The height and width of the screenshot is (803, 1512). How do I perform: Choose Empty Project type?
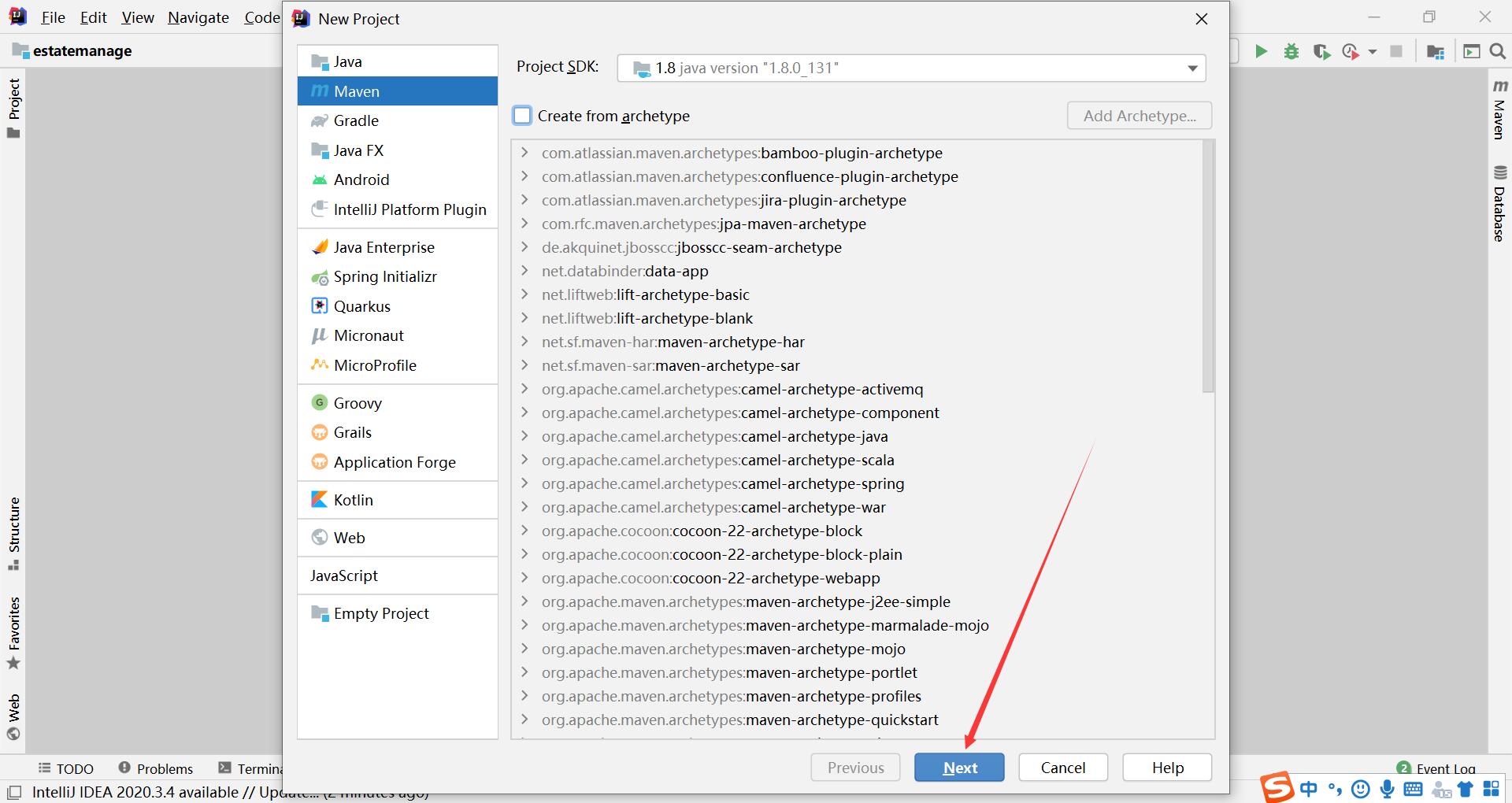click(x=398, y=613)
